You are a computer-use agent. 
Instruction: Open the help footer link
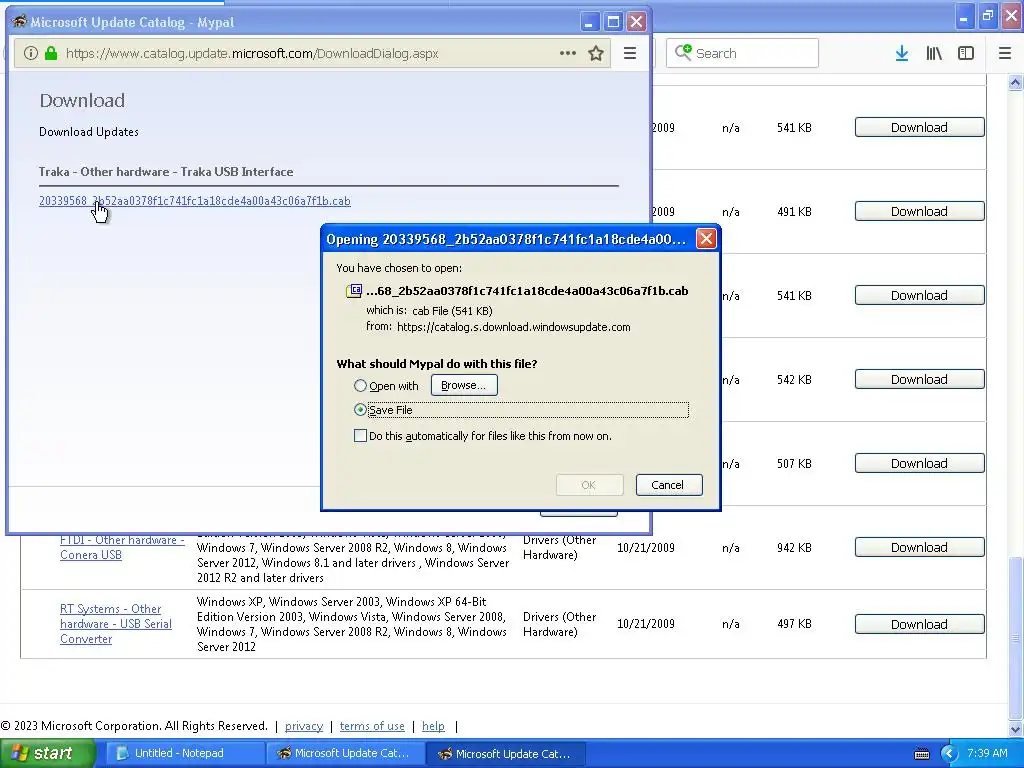pos(433,726)
